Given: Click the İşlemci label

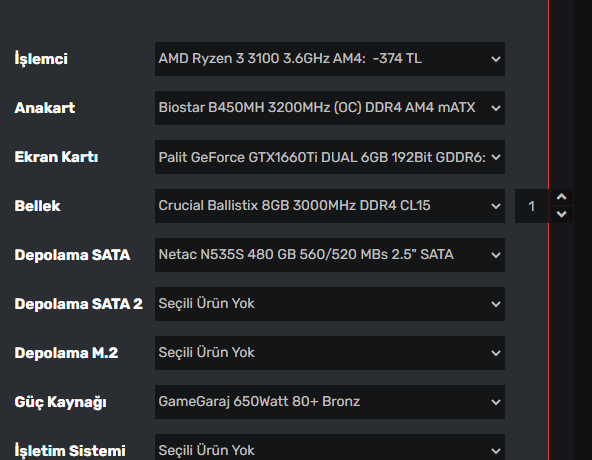Looking at the screenshot, I should (x=41, y=59).
